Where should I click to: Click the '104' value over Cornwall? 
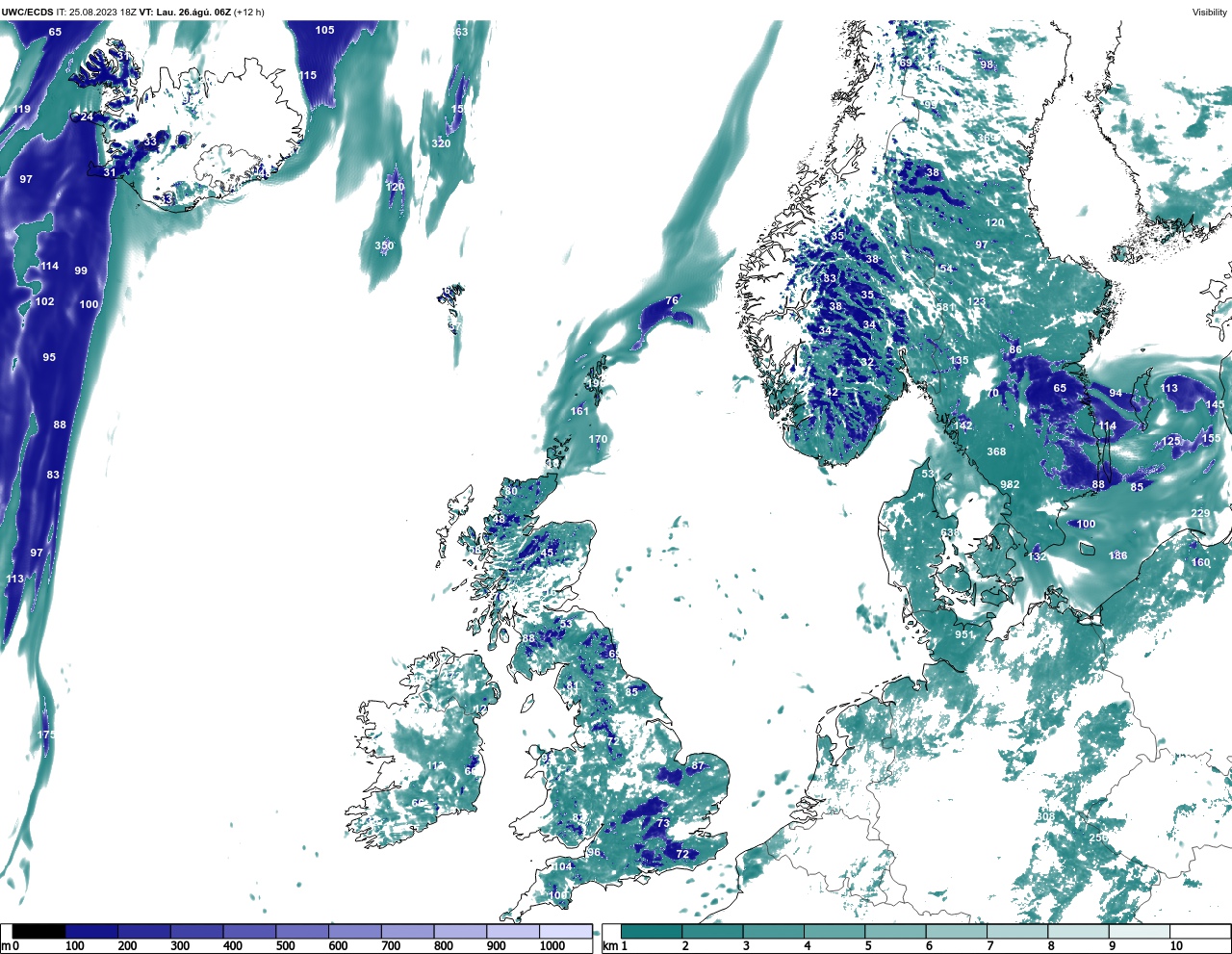[x=563, y=866]
